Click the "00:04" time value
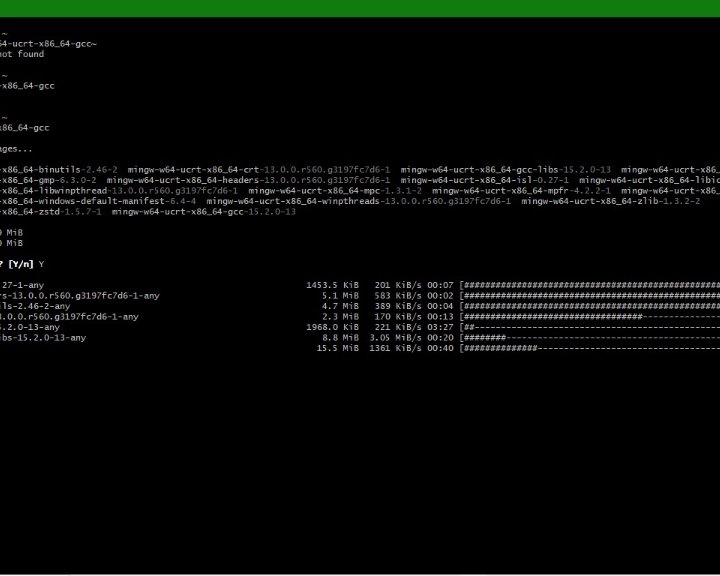720x576 pixels. pyautogui.click(x=440, y=307)
